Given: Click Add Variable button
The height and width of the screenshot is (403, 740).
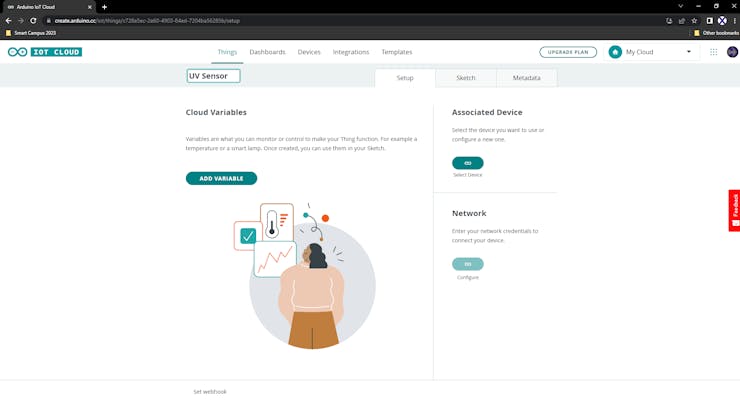Looking at the screenshot, I should (221, 178).
